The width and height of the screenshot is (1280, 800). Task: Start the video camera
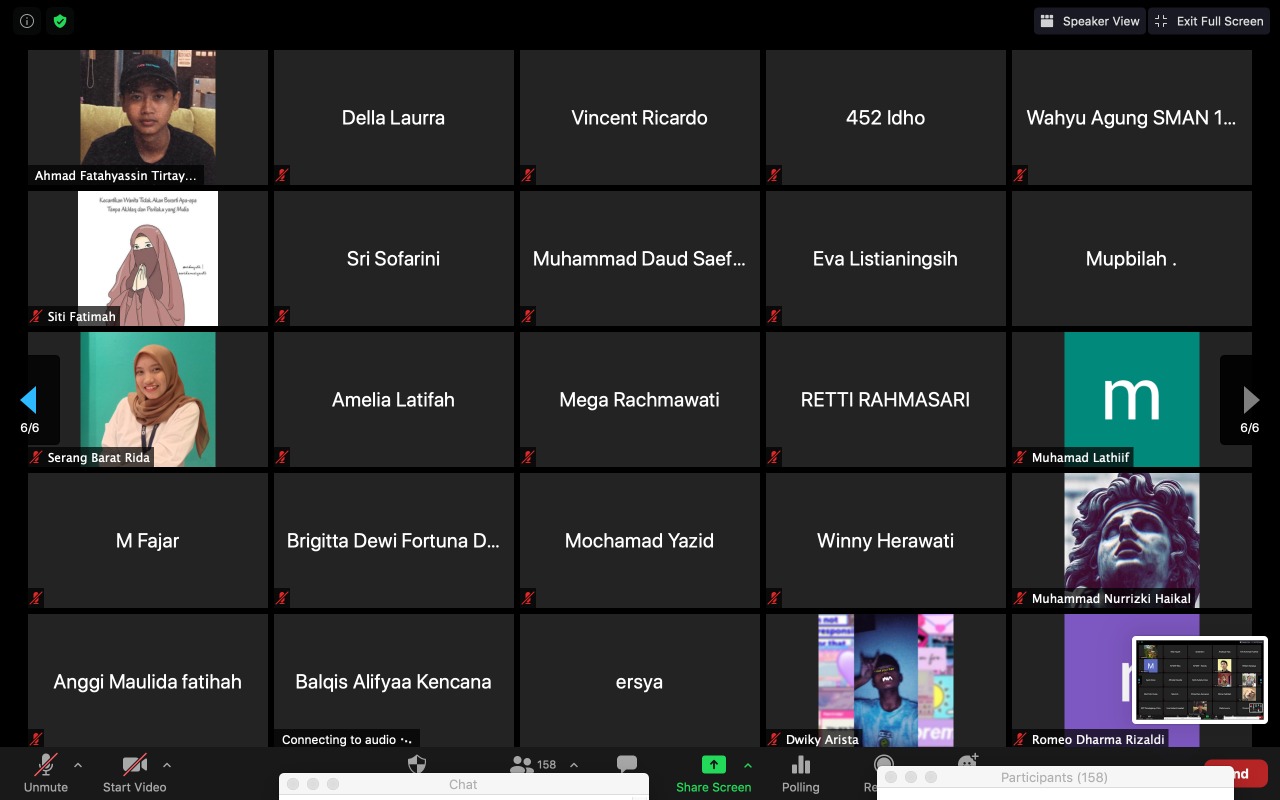[134, 766]
